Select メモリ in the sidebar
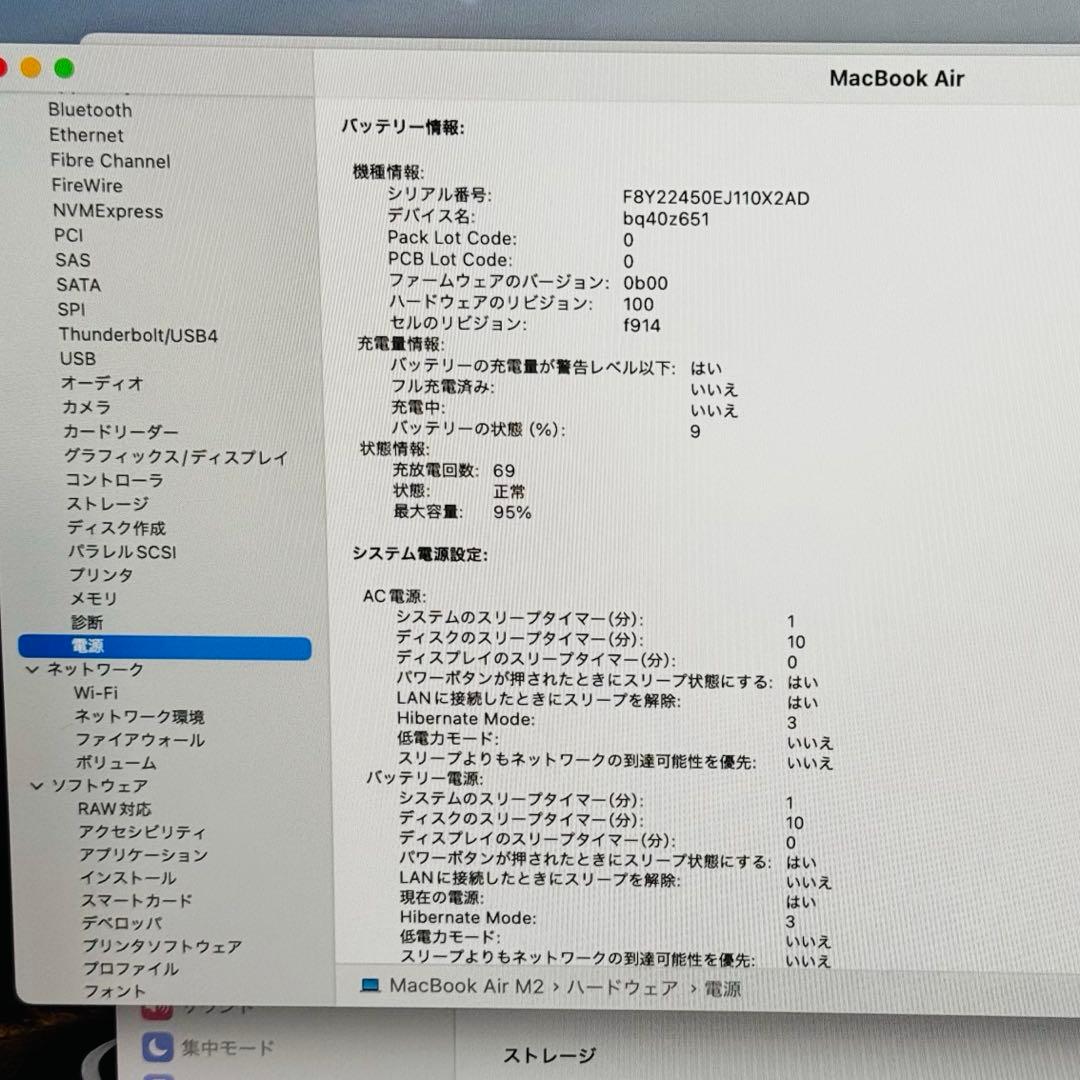 coord(94,599)
